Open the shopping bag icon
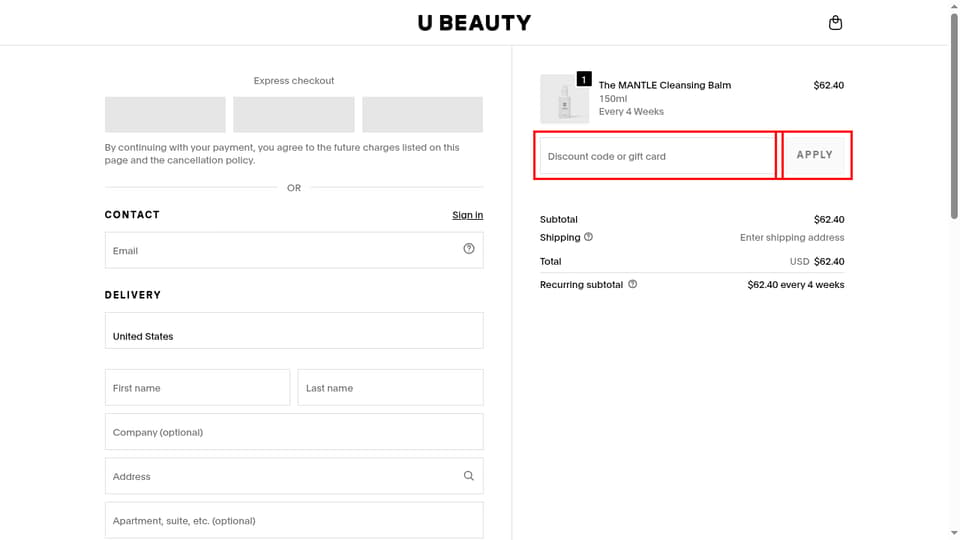 [x=835, y=23]
